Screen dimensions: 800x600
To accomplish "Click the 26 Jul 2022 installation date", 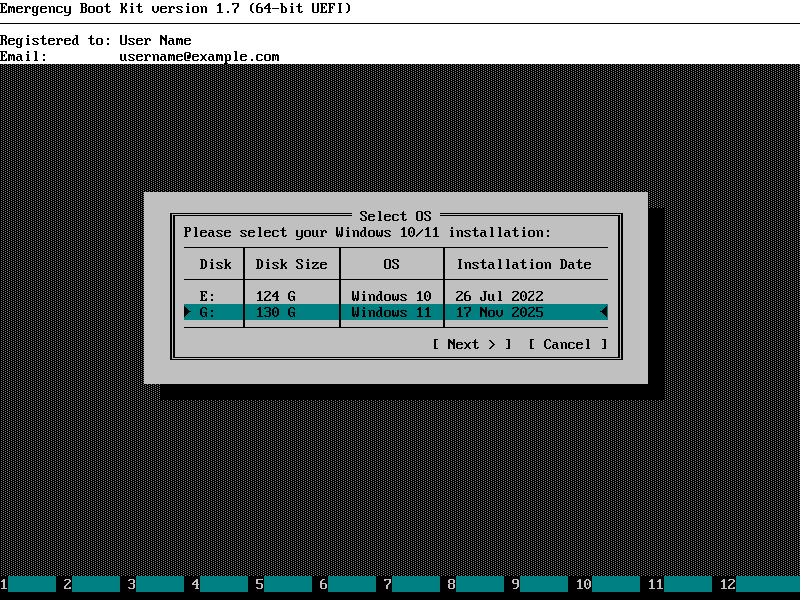I will [499, 296].
